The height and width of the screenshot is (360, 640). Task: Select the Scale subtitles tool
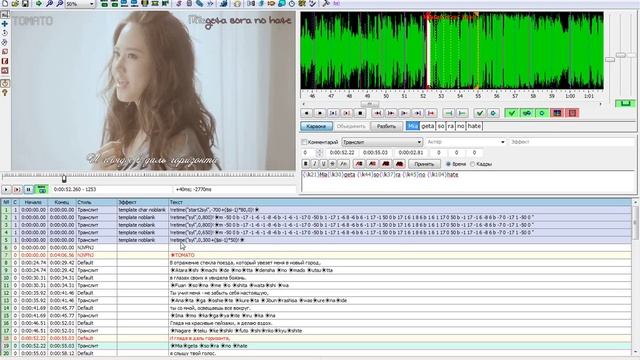pyautogui.click(x=4, y=51)
